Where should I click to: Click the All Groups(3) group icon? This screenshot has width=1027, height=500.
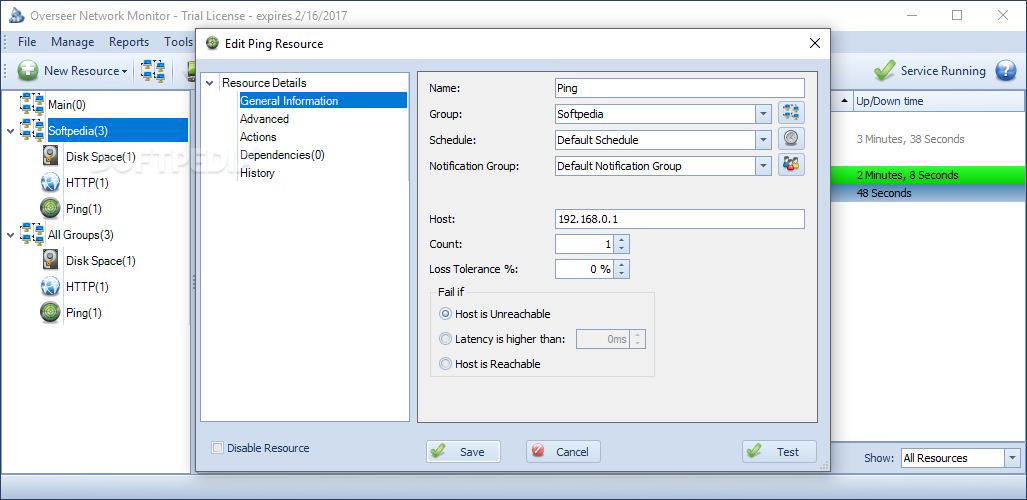[33, 234]
